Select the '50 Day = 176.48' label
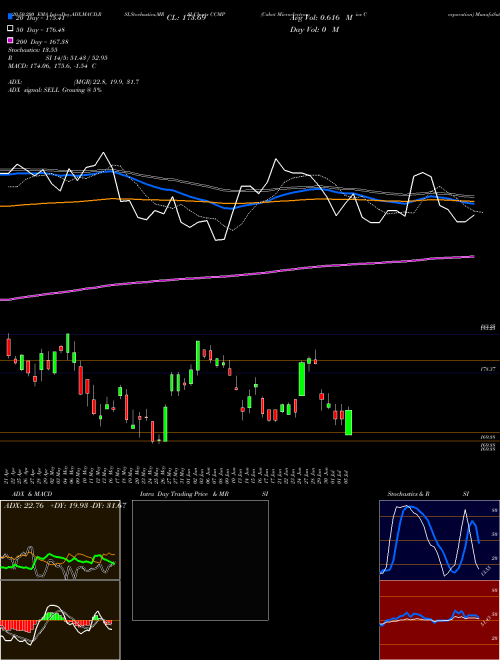 click(x=40, y=29)
